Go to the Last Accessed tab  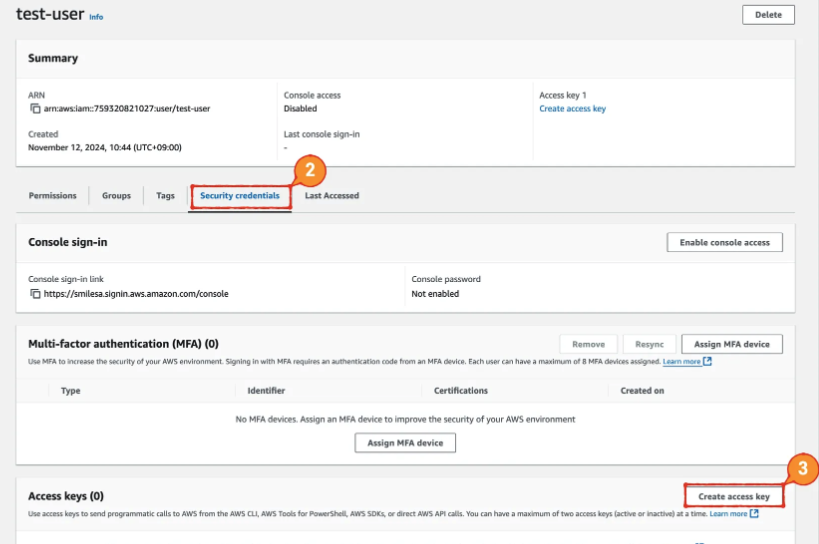tap(332, 196)
